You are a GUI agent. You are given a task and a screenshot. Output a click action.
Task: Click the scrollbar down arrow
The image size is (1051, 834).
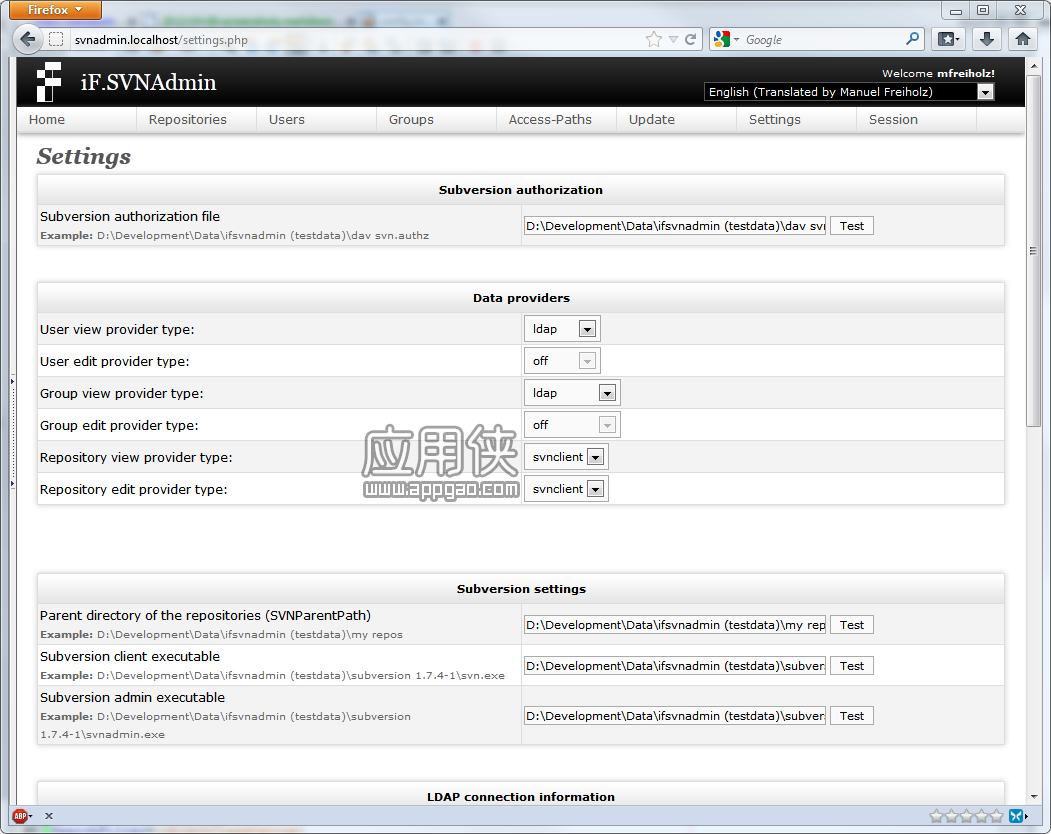pyautogui.click(x=1033, y=796)
